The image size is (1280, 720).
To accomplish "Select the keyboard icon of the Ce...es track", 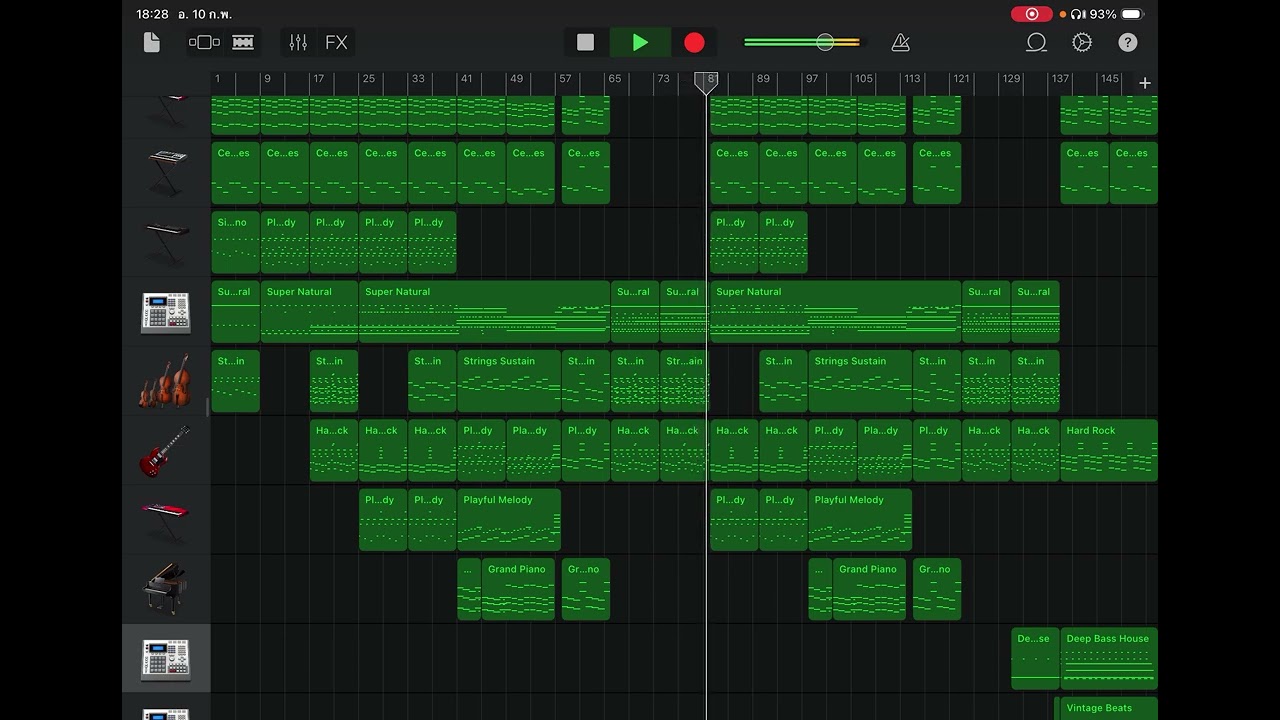I will click(x=167, y=171).
